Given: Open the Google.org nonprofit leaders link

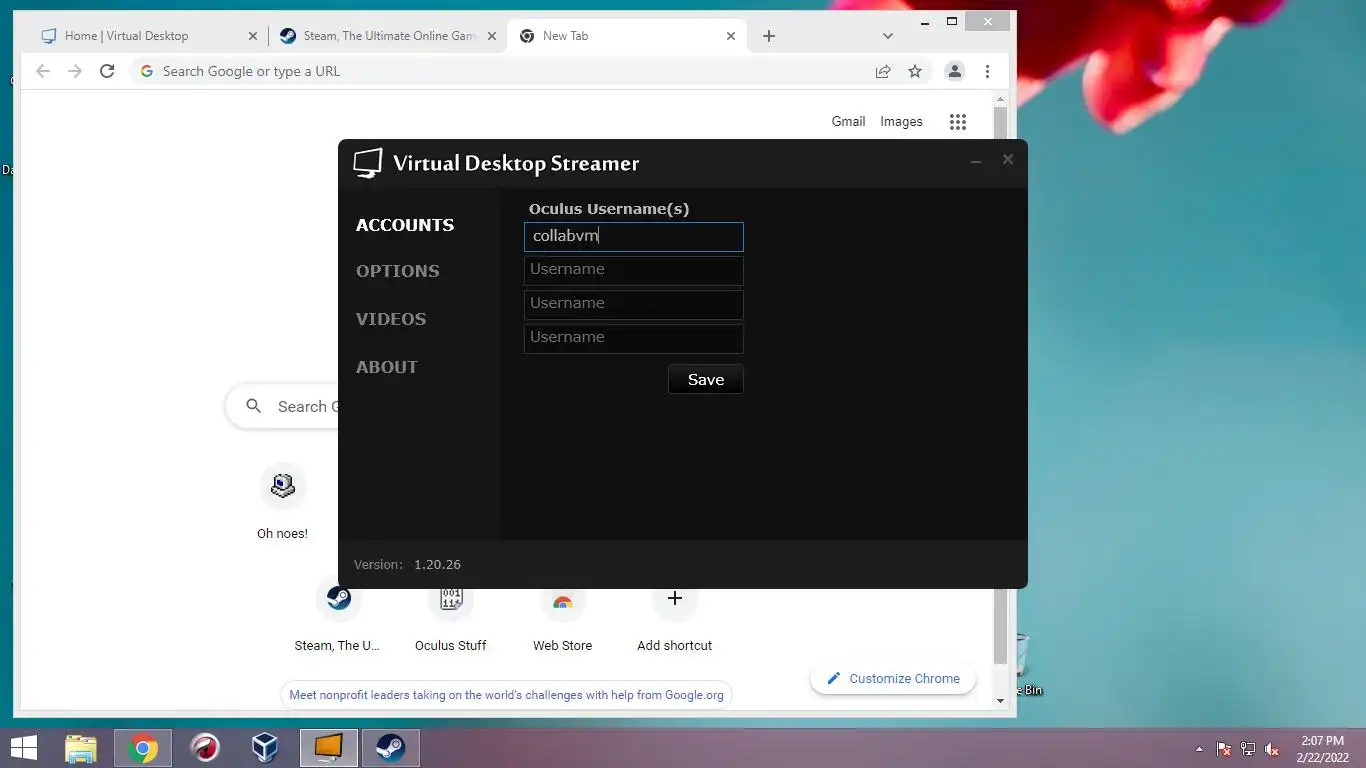Looking at the screenshot, I should tap(507, 695).
